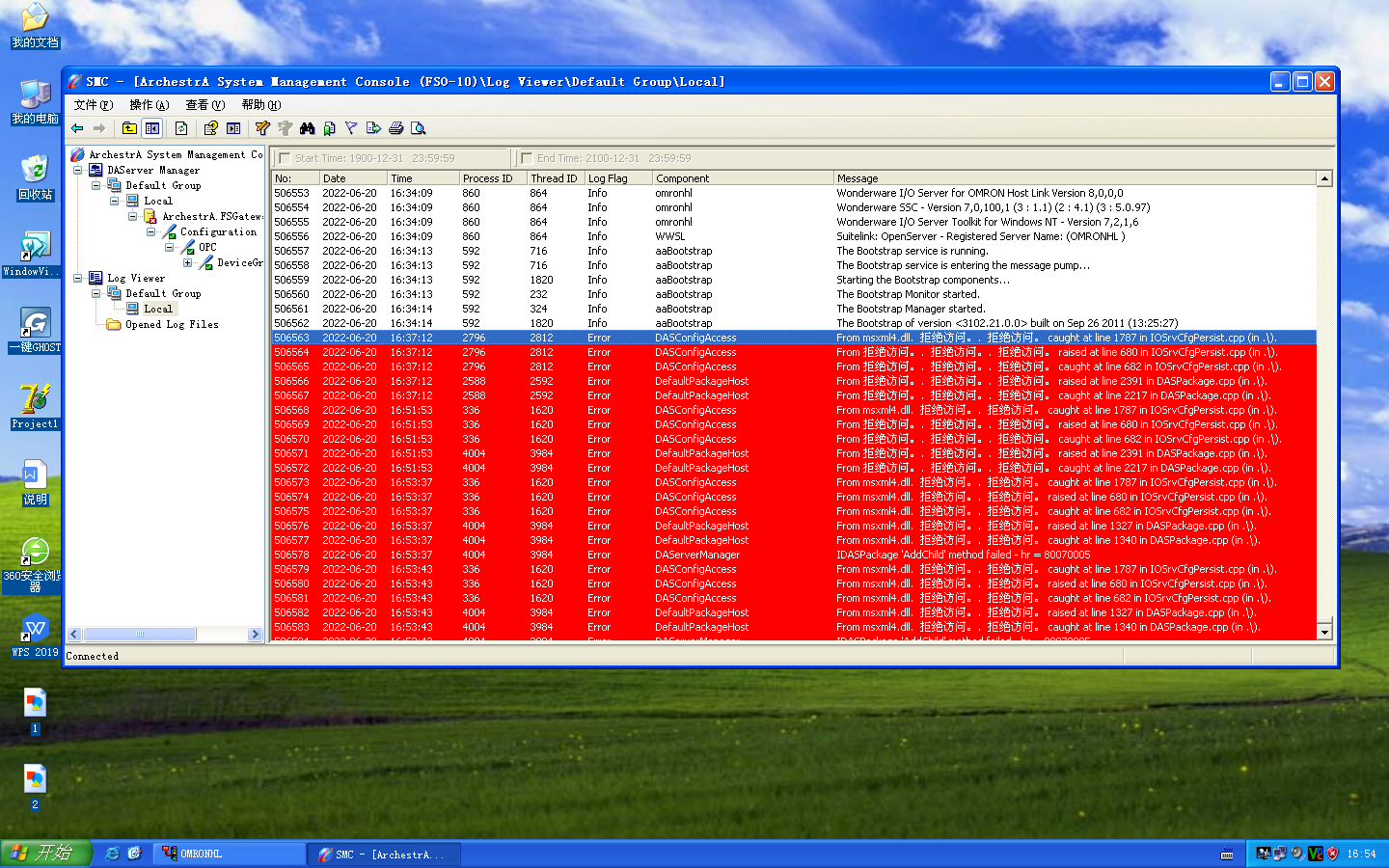
Task: Select log row number 506556 WWSL
Action: (x=794, y=236)
